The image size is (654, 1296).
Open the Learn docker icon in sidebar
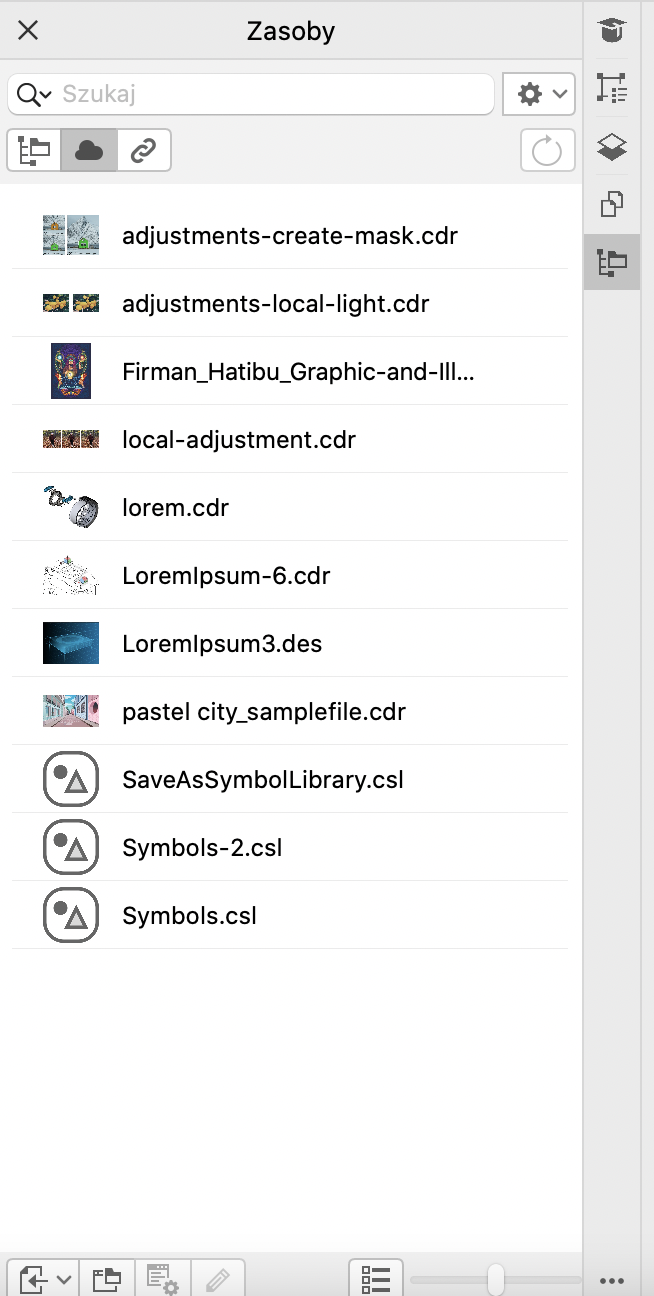click(612, 31)
